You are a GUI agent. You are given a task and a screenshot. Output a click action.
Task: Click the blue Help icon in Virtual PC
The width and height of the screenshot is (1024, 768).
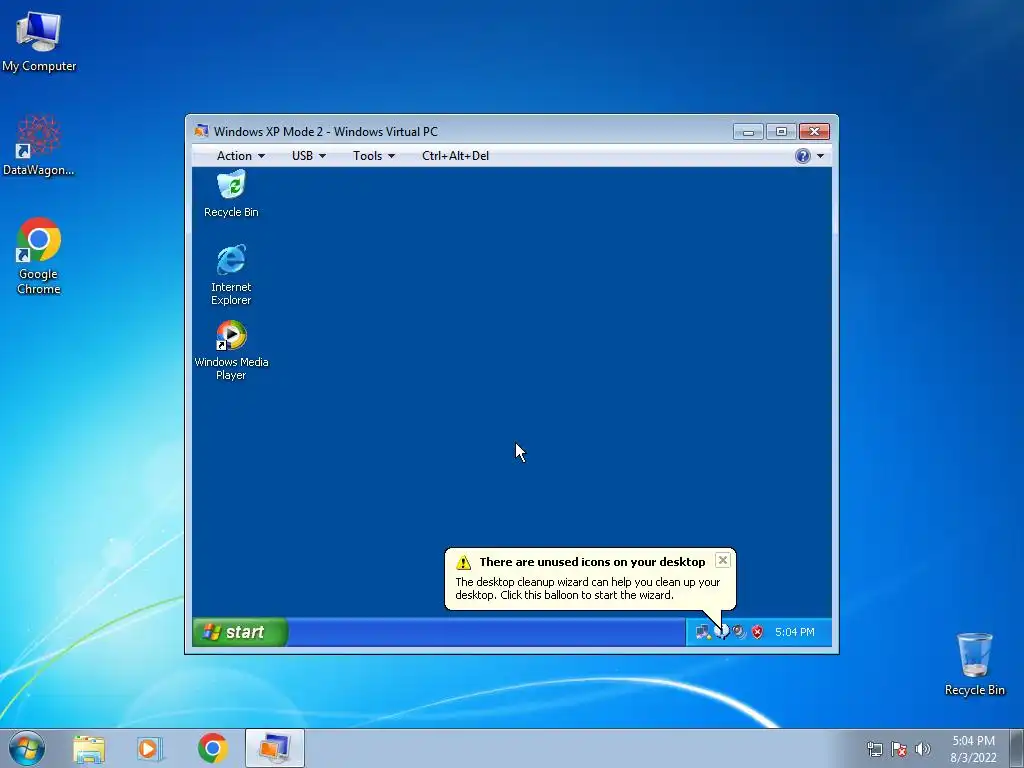coord(803,155)
